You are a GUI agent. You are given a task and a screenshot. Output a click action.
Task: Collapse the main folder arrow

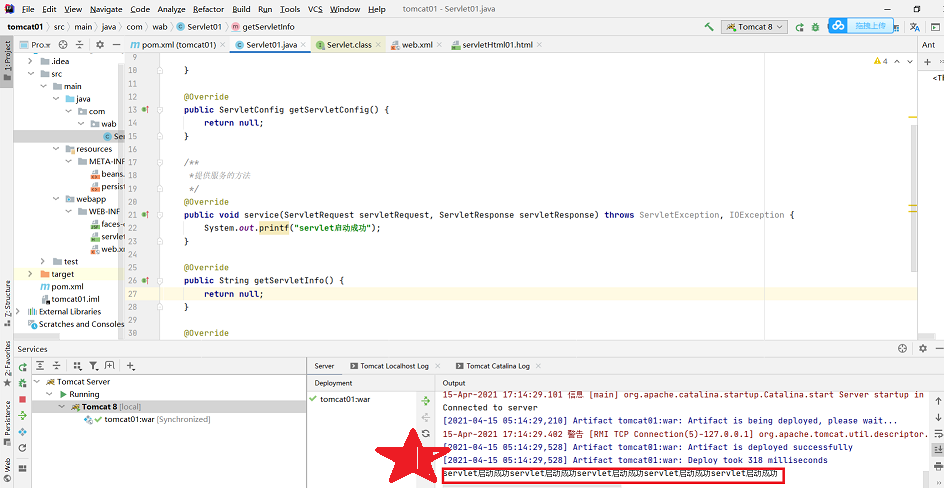(43, 86)
